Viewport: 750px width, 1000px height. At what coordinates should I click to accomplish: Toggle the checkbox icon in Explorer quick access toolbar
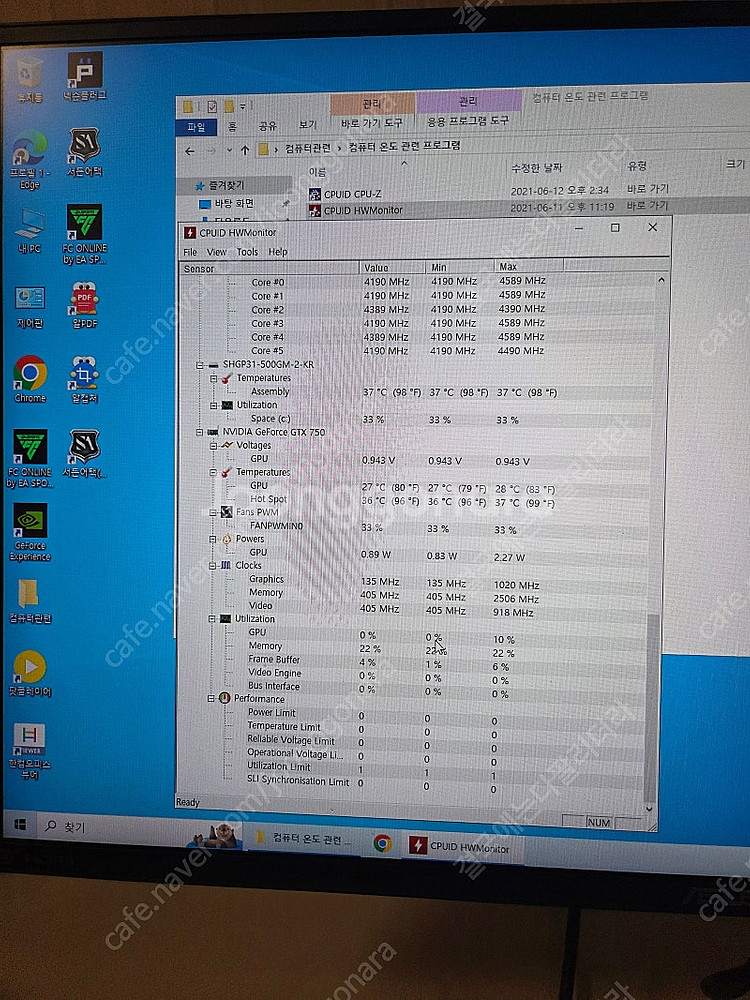(x=212, y=107)
